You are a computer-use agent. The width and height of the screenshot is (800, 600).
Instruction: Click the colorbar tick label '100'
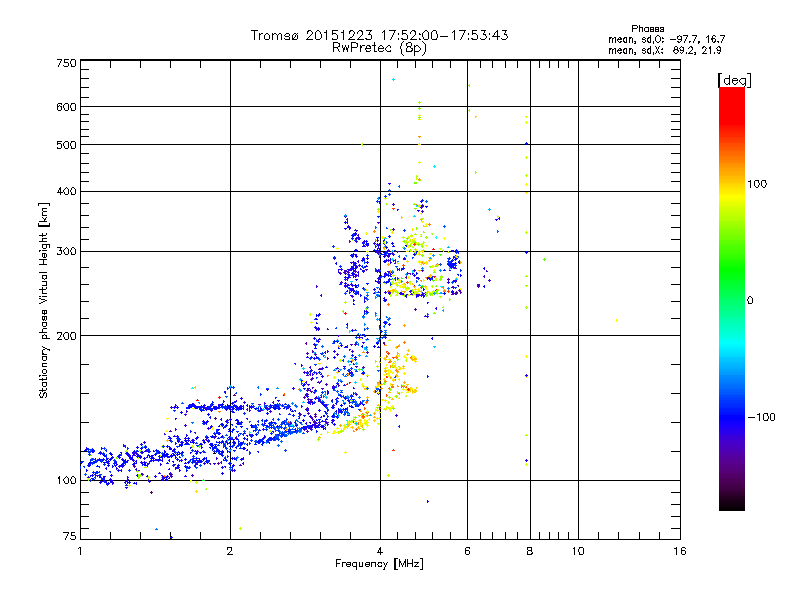[757, 184]
